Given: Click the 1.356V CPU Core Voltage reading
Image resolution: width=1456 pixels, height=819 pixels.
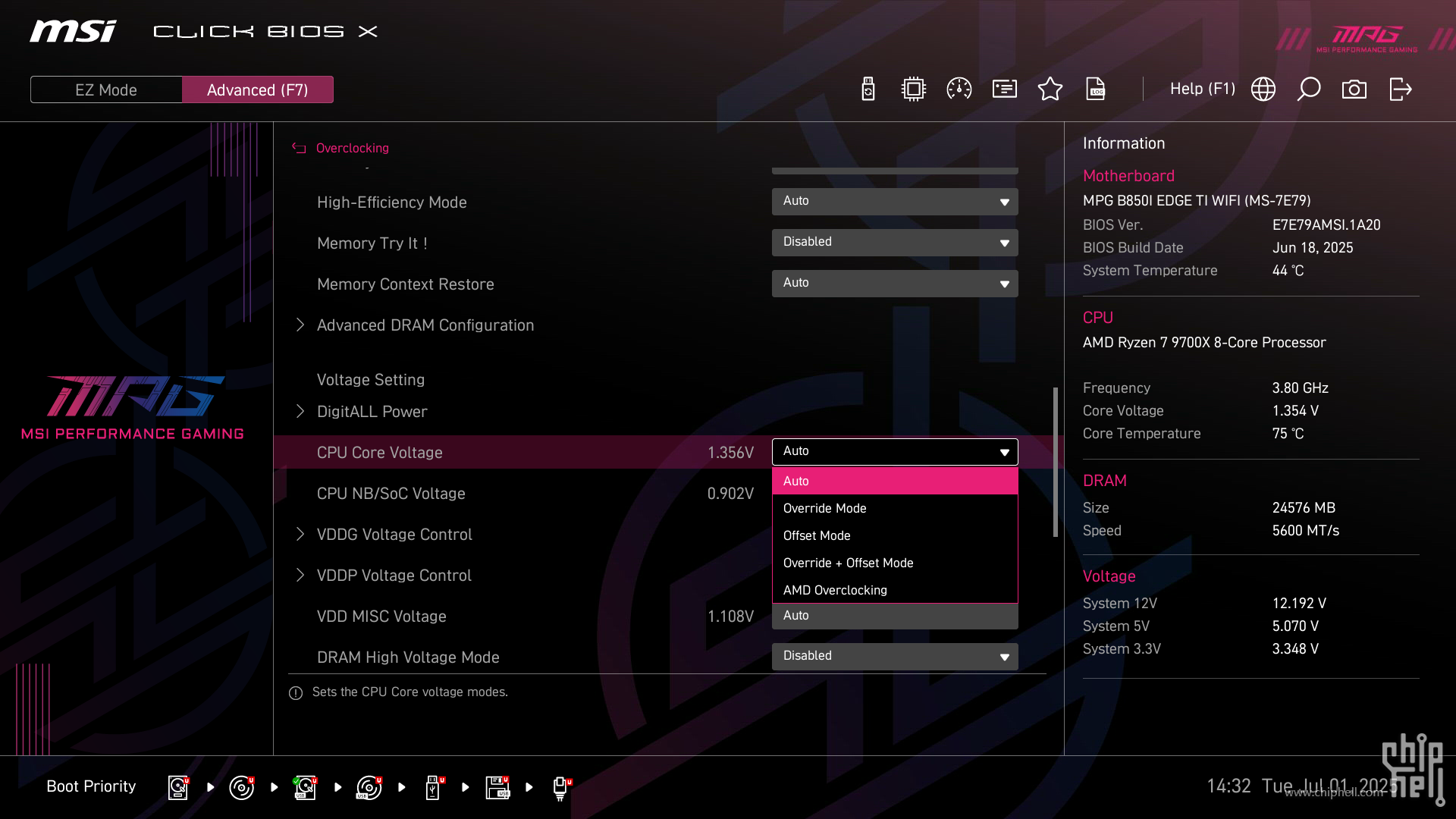Looking at the screenshot, I should (x=730, y=453).
